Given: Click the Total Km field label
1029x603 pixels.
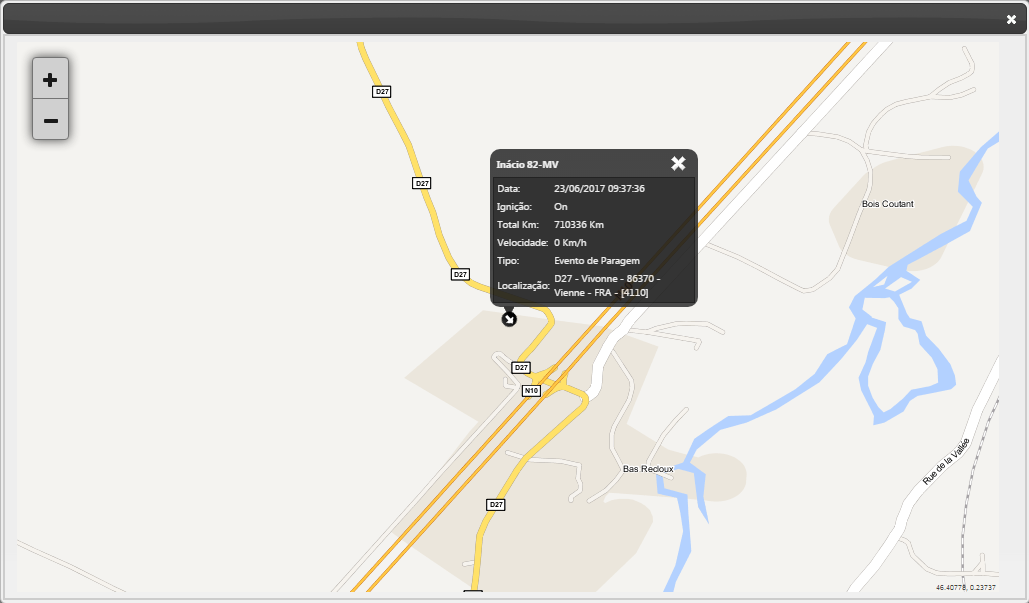Looking at the screenshot, I should point(518,224).
